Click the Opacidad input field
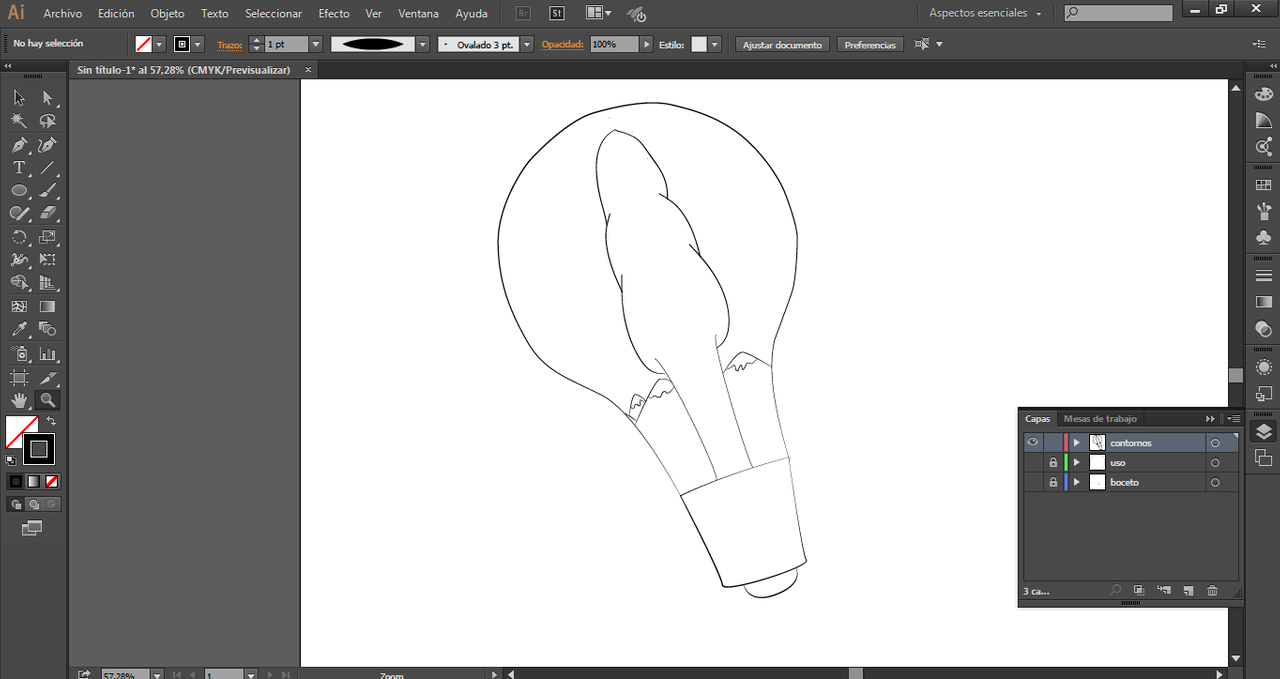Image resolution: width=1280 pixels, height=679 pixels. point(614,45)
